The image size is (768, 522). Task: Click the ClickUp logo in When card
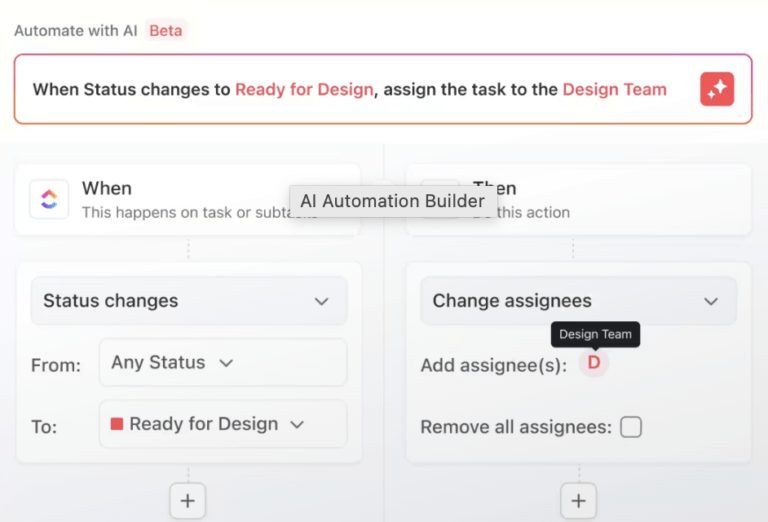pyautogui.click(x=49, y=199)
